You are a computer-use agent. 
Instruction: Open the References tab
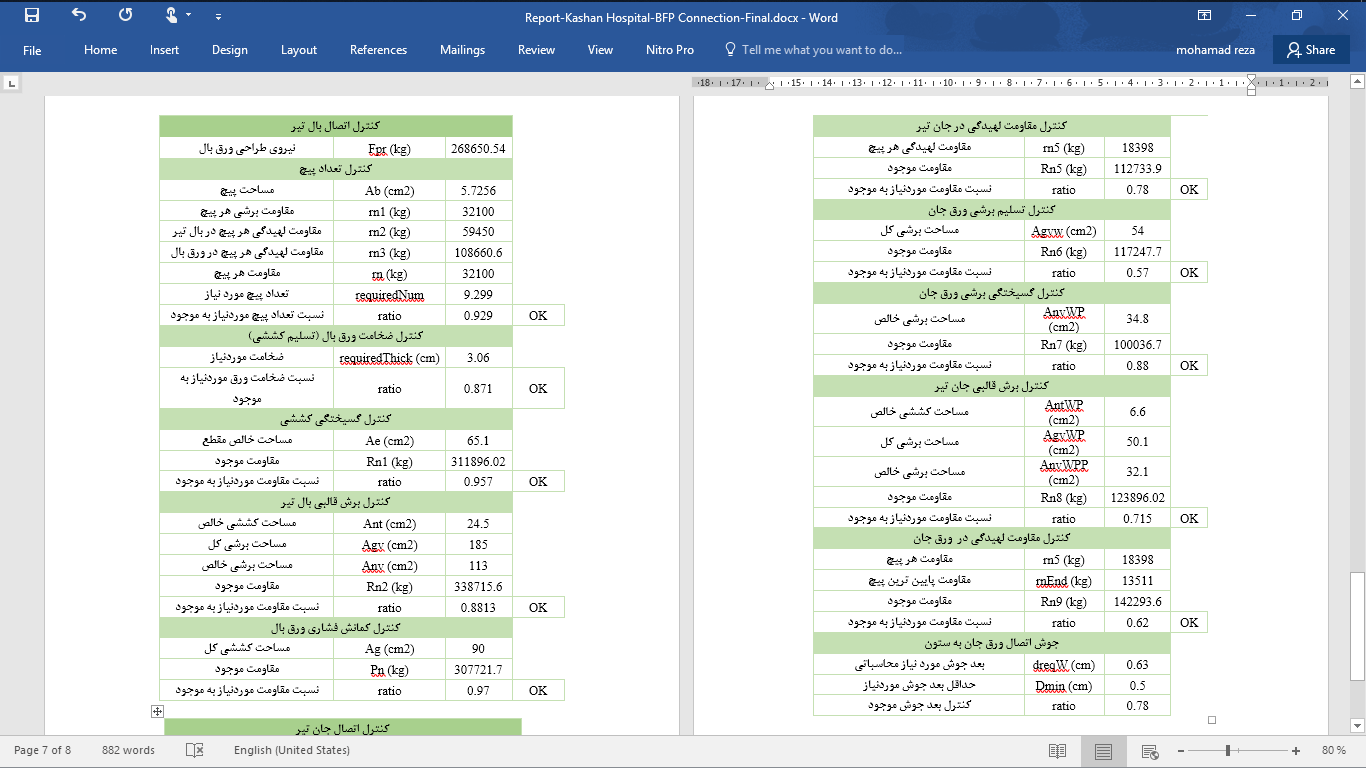[x=378, y=50]
